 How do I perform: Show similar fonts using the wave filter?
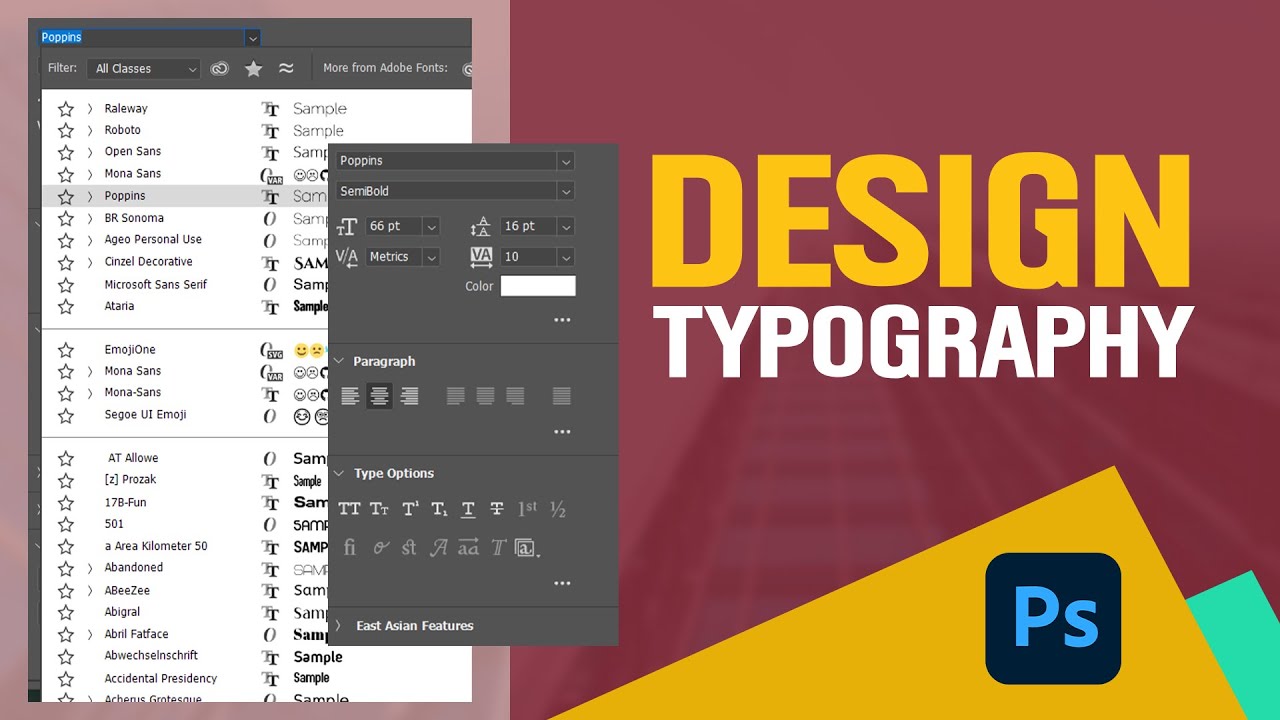[x=286, y=68]
